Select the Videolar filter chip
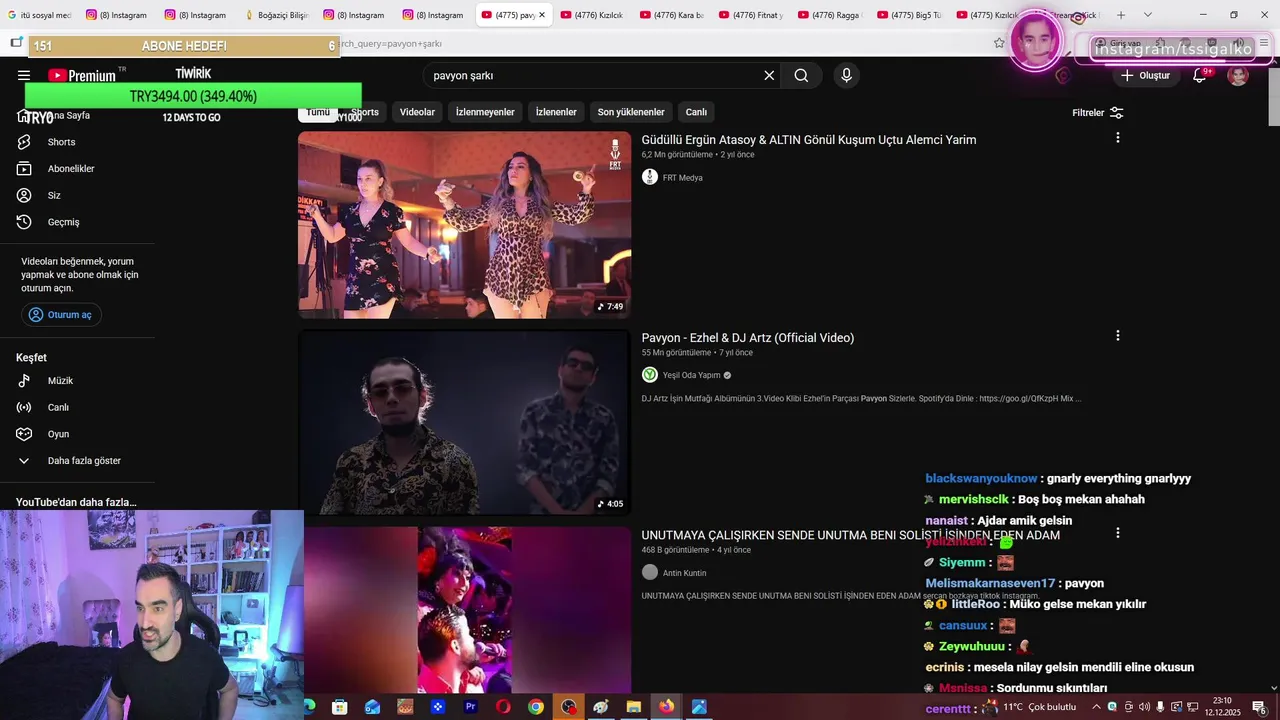Image resolution: width=1280 pixels, height=720 pixels. (x=417, y=112)
